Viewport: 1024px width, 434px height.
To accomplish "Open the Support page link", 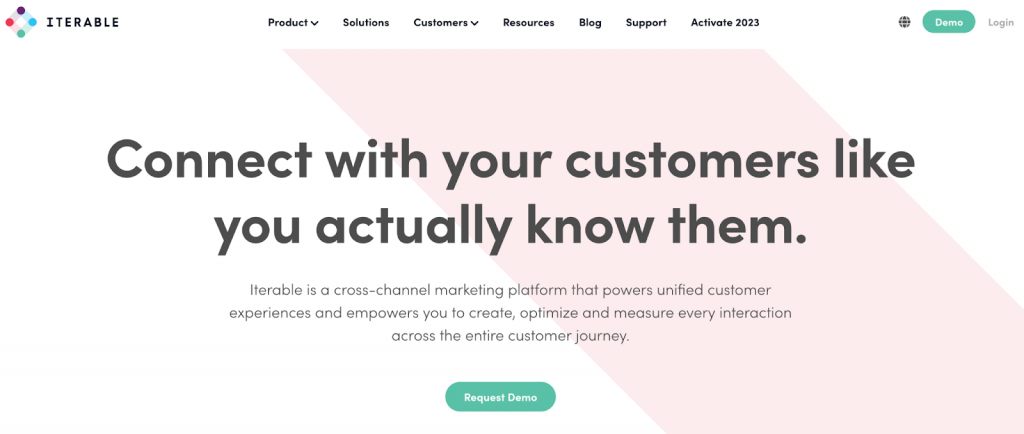I will click(x=646, y=23).
